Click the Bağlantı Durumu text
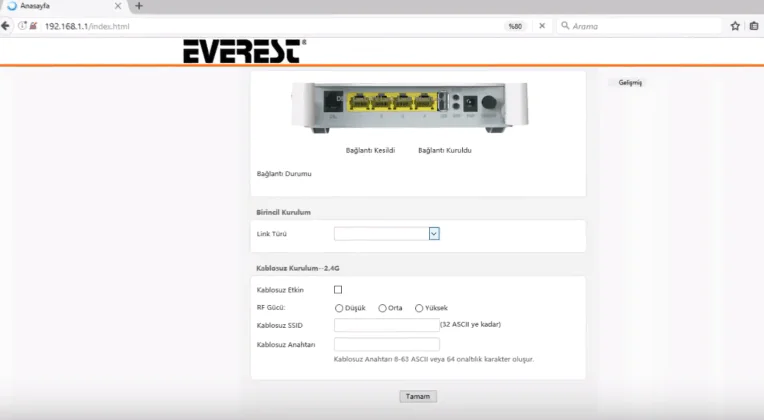 (284, 174)
